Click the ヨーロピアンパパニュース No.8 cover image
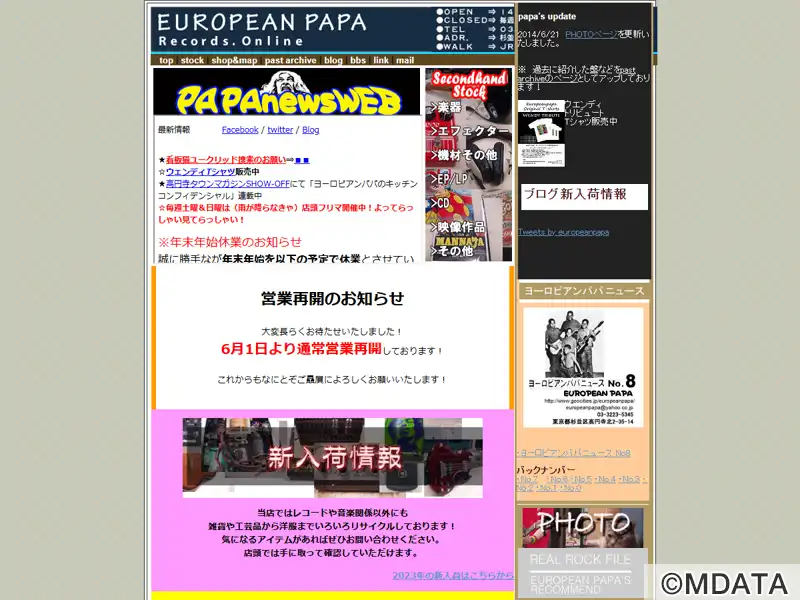This screenshot has height=600, width=800. tap(583, 367)
